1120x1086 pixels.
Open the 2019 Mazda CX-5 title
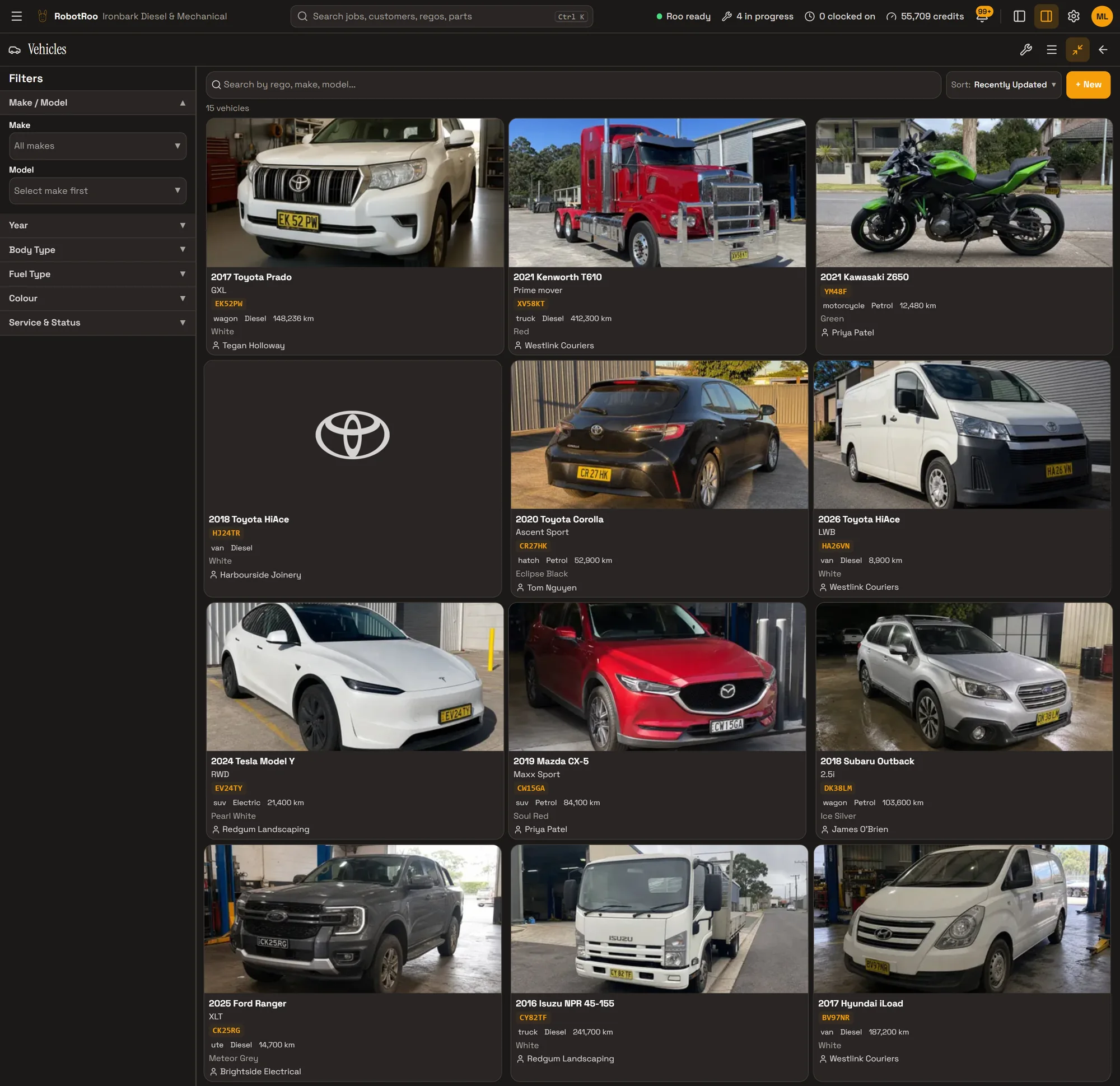[x=551, y=761]
